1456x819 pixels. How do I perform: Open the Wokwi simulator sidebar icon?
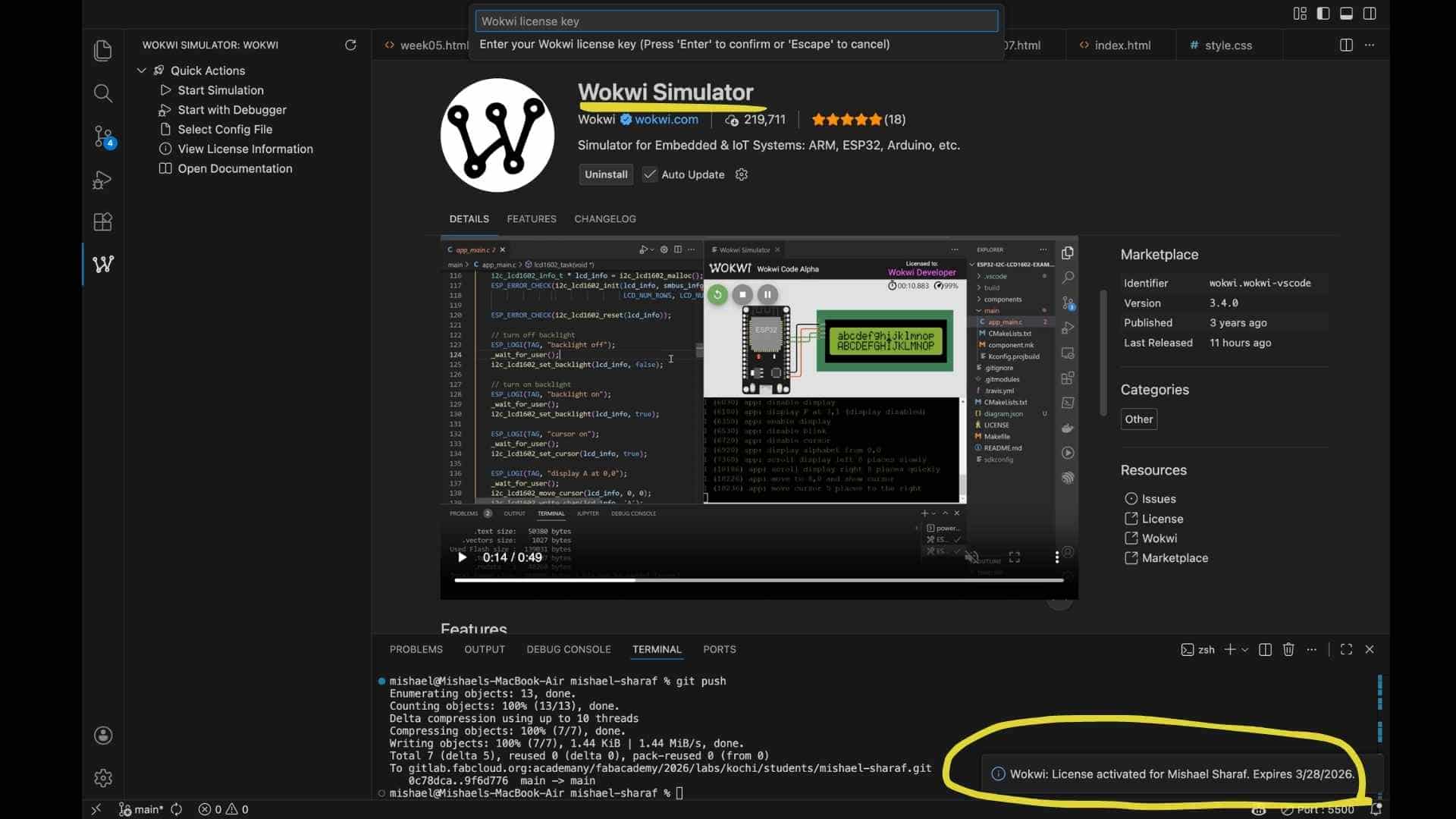pyautogui.click(x=103, y=264)
